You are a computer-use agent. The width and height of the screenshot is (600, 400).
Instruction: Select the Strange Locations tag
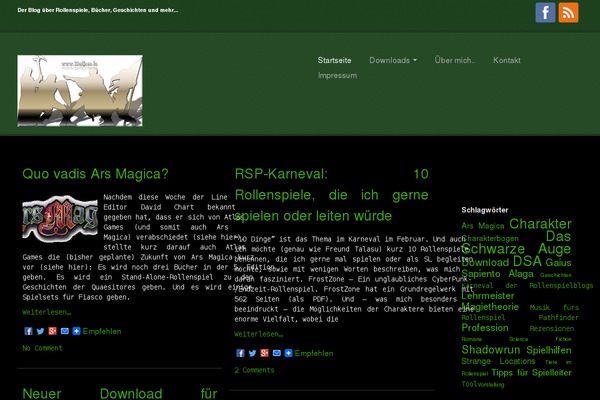(x=498, y=361)
